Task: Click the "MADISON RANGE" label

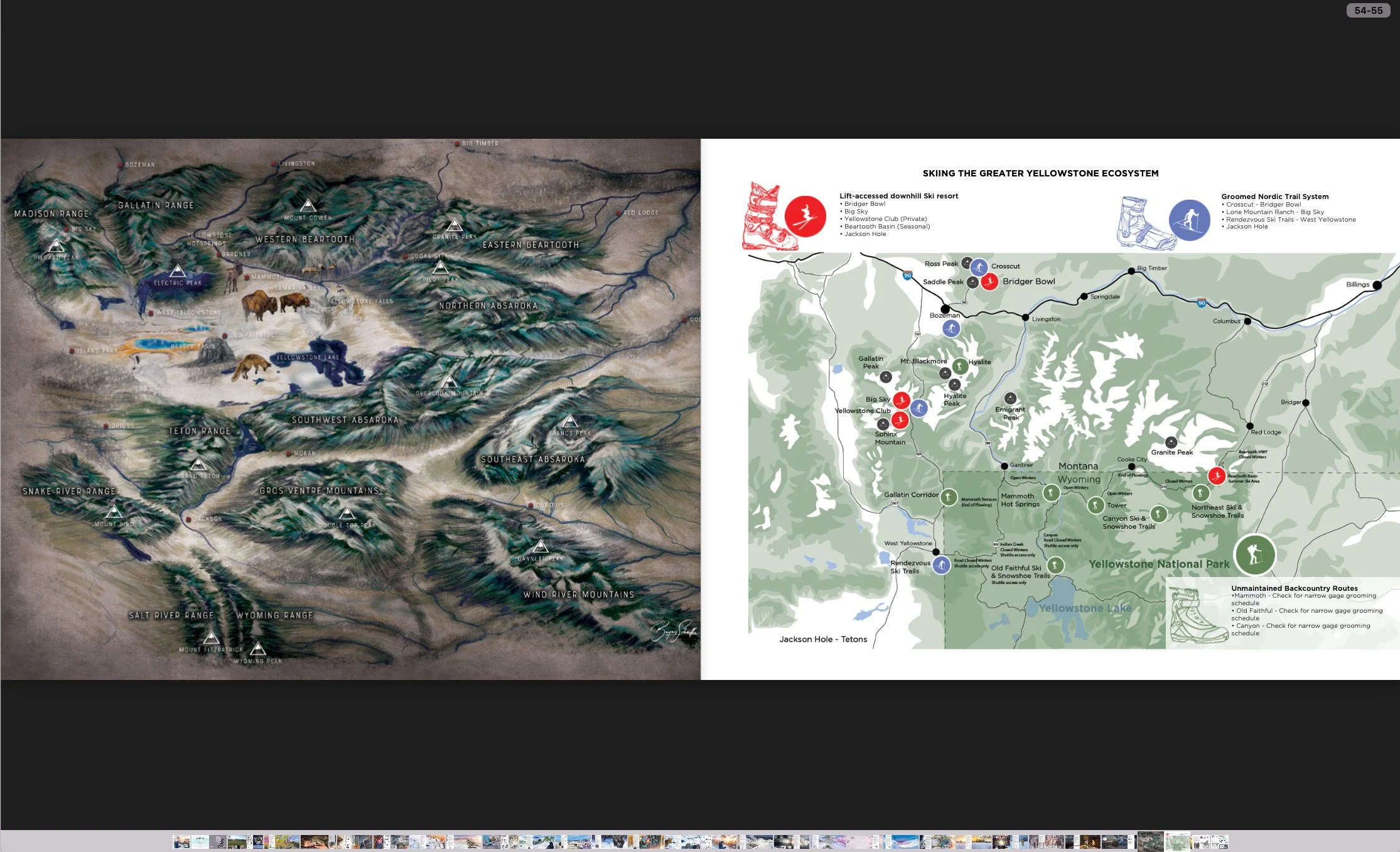Action: pyautogui.click(x=51, y=213)
